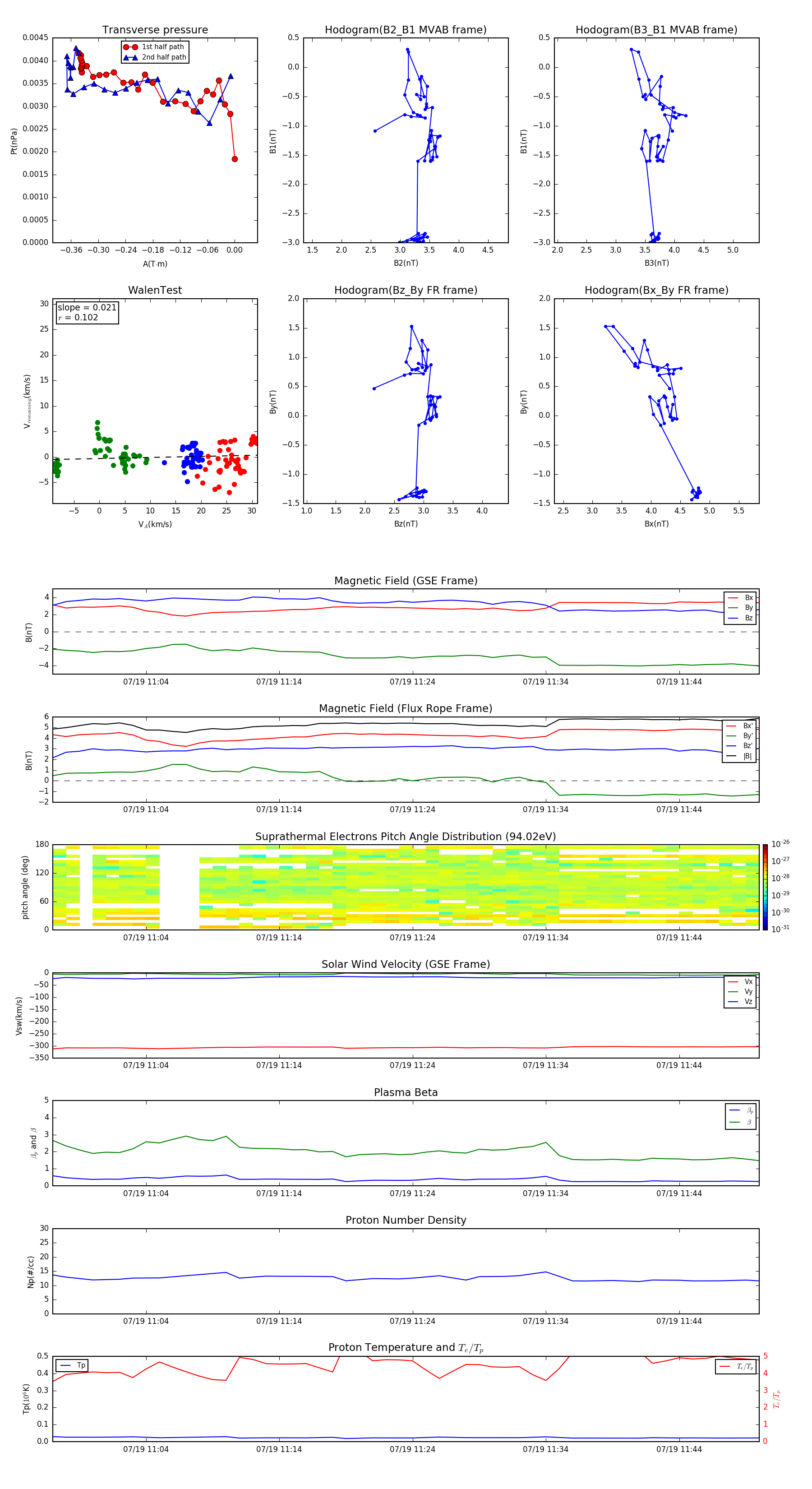Click the 'Magnetic Field (GSE Frame)' title
This screenshot has width=812, height=1489.
tap(406, 581)
